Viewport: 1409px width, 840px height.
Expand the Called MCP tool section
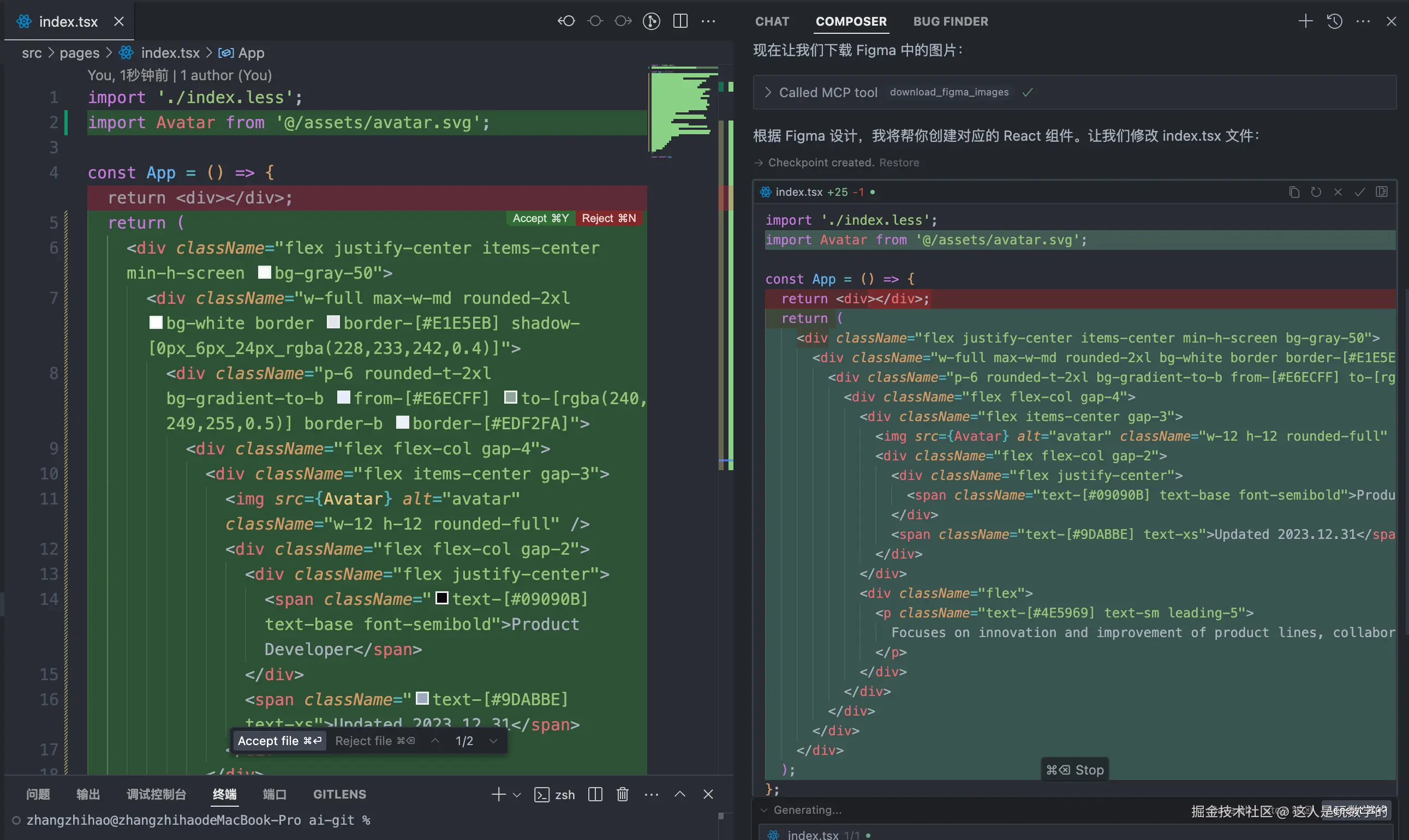click(768, 92)
